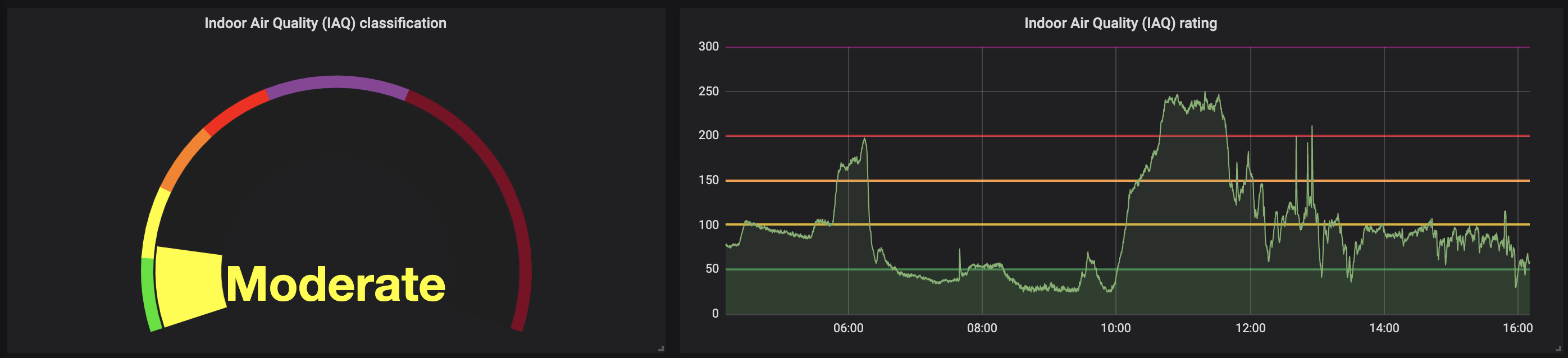The width and height of the screenshot is (1568, 358).
Task: Click the purple segment of the gauge arc
Action: click(336, 83)
